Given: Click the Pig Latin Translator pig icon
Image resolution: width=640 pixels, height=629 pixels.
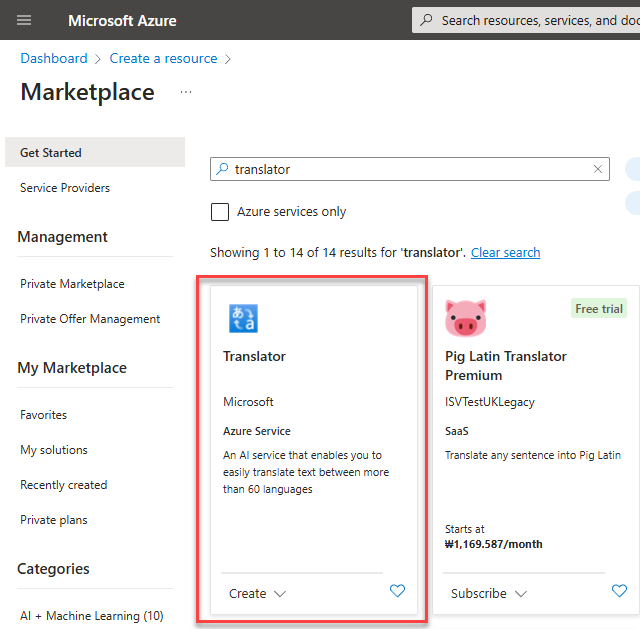Looking at the screenshot, I should (x=464, y=318).
